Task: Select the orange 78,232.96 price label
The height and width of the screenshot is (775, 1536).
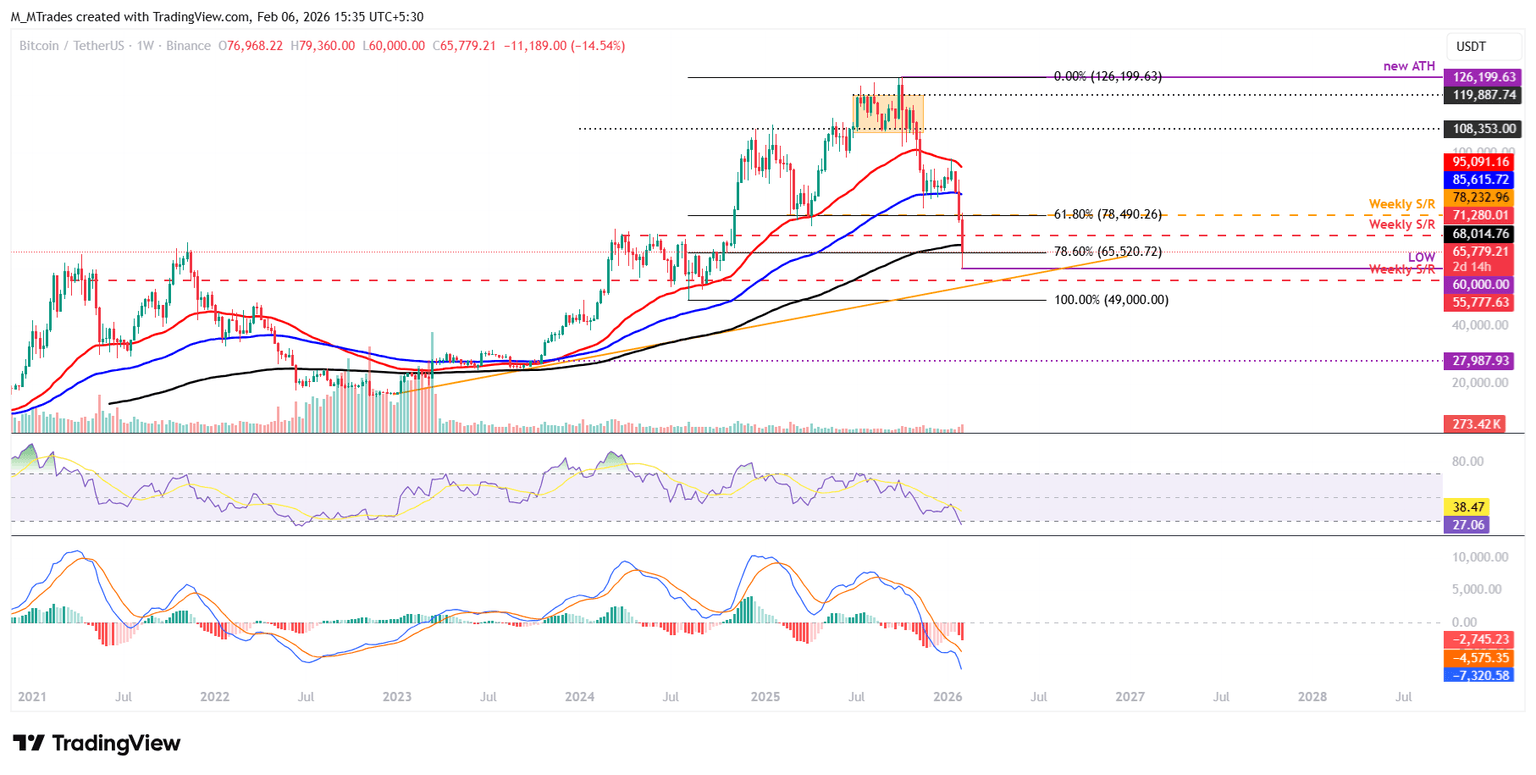Action: click(1478, 198)
